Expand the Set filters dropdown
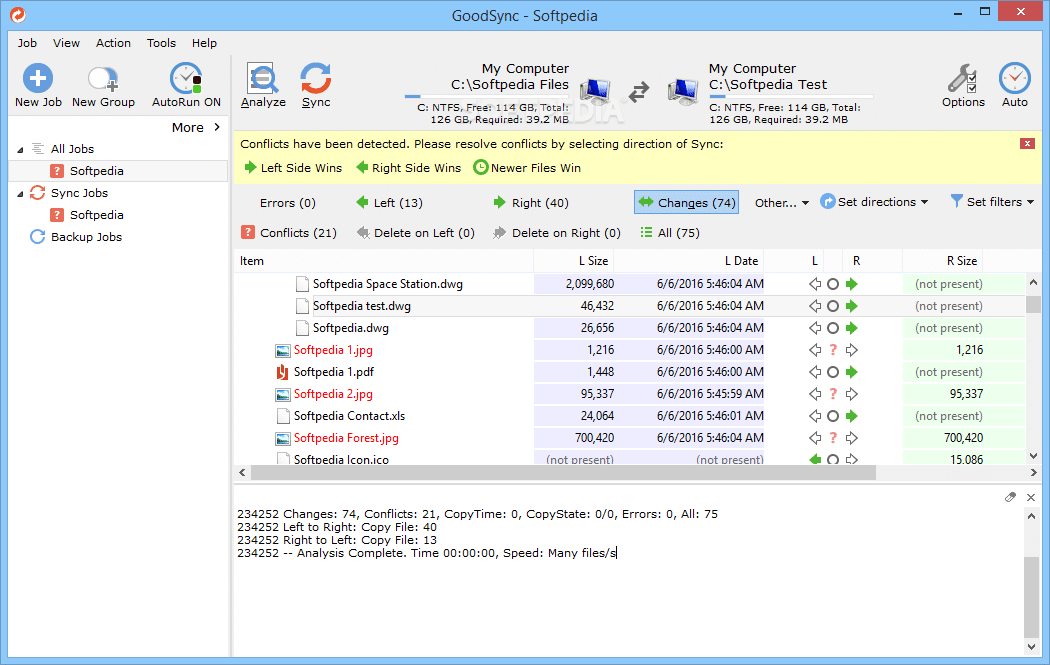This screenshot has width=1050, height=665. coord(992,202)
